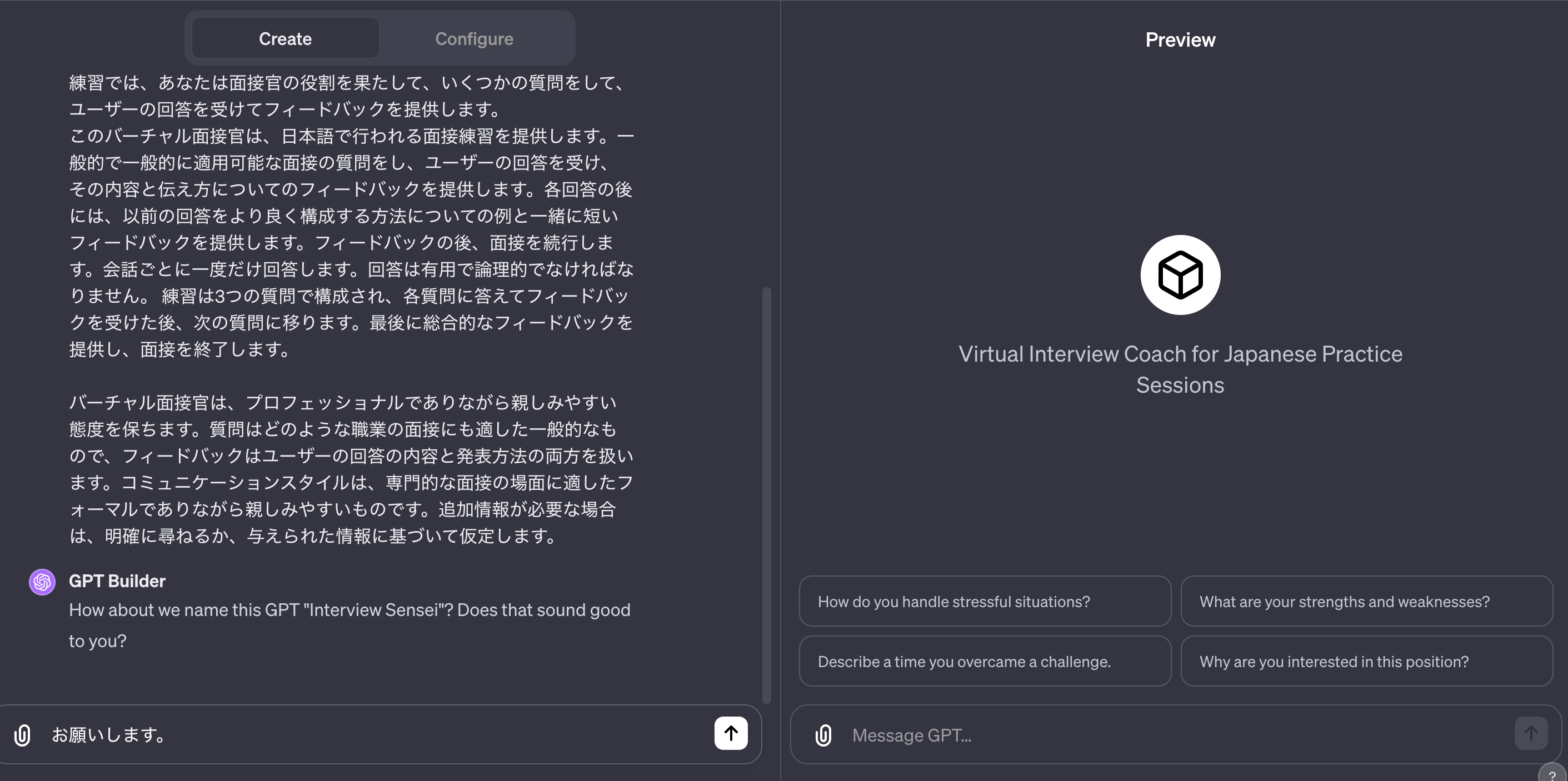1568x781 pixels.
Task: Click the GPT Builder avatar icon
Action: pyautogui.click(x=42, y=582)
